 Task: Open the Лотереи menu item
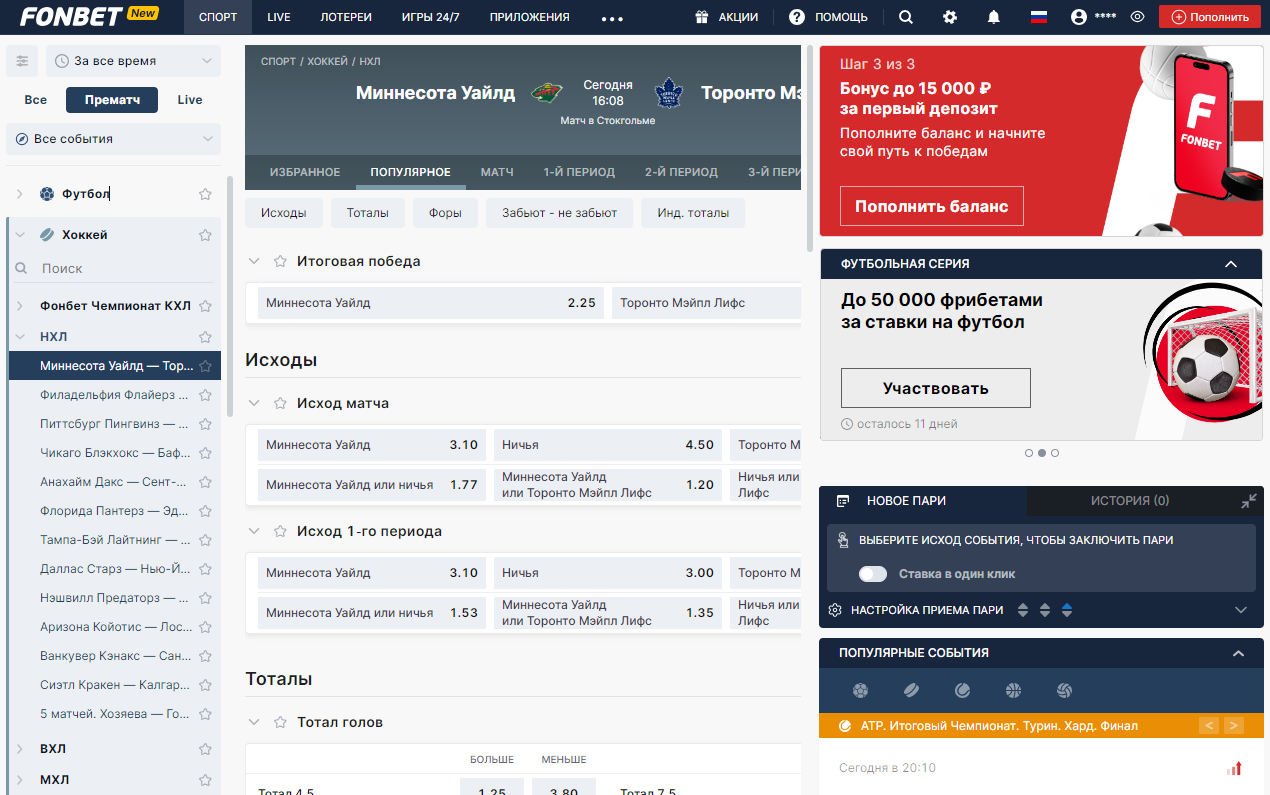[346, 17]
